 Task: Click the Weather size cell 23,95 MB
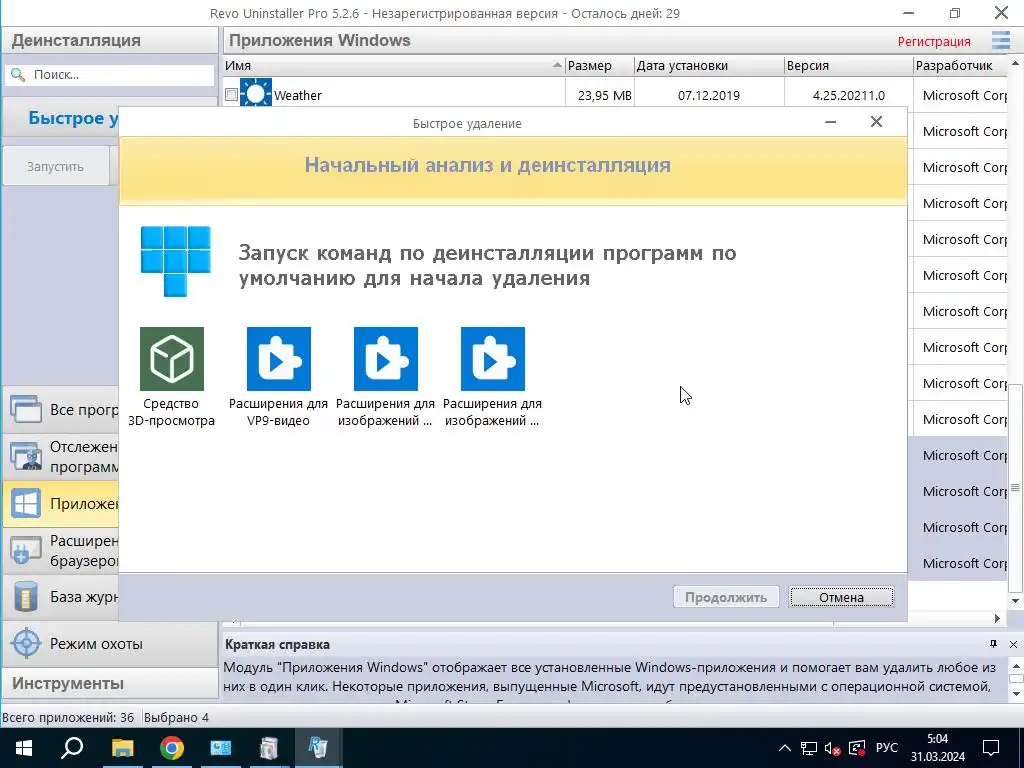(x=604, y=95)
